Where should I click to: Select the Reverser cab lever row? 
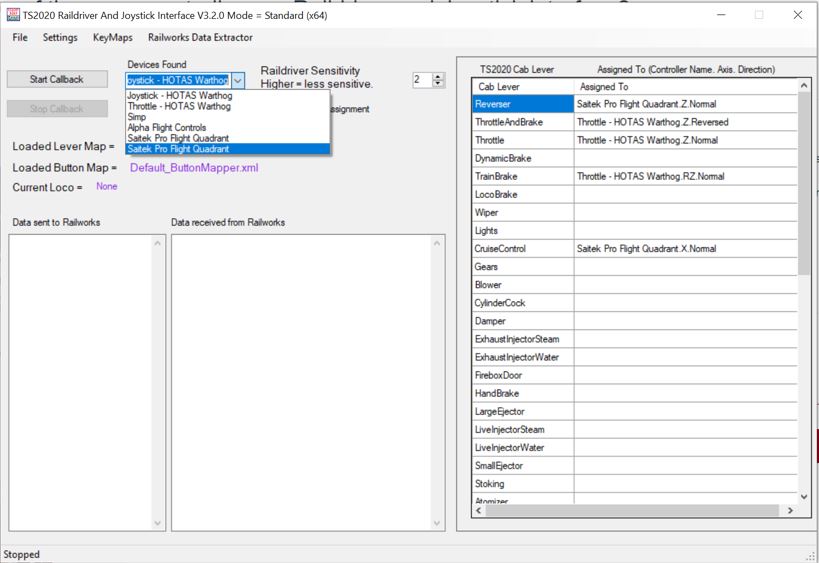(x=522, y=104)
